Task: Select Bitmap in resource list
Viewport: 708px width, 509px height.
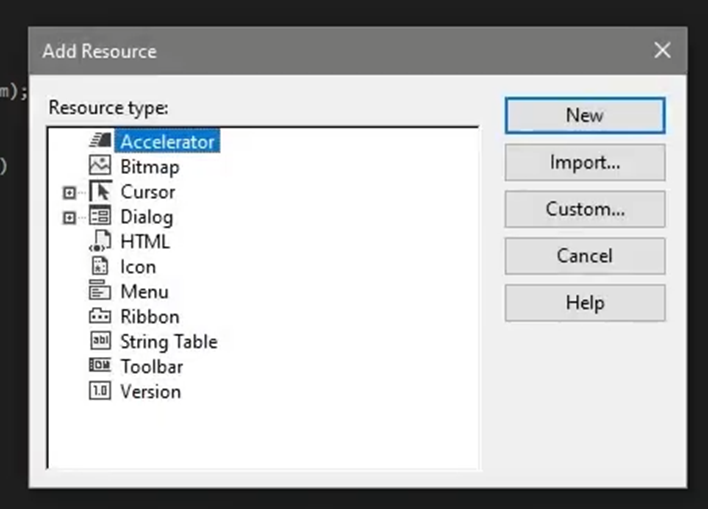Action: pos(149,167)
